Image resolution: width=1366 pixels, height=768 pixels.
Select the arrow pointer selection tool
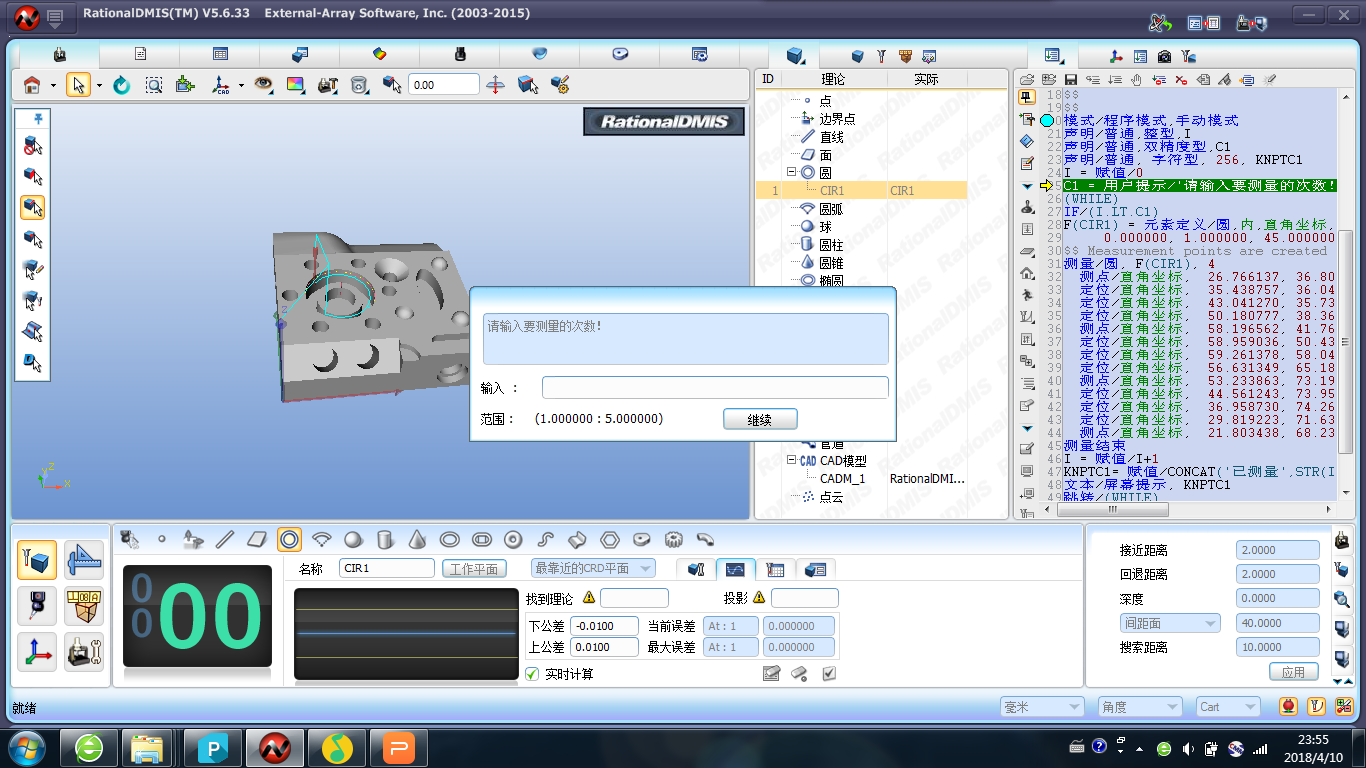[x=78, y=85]
